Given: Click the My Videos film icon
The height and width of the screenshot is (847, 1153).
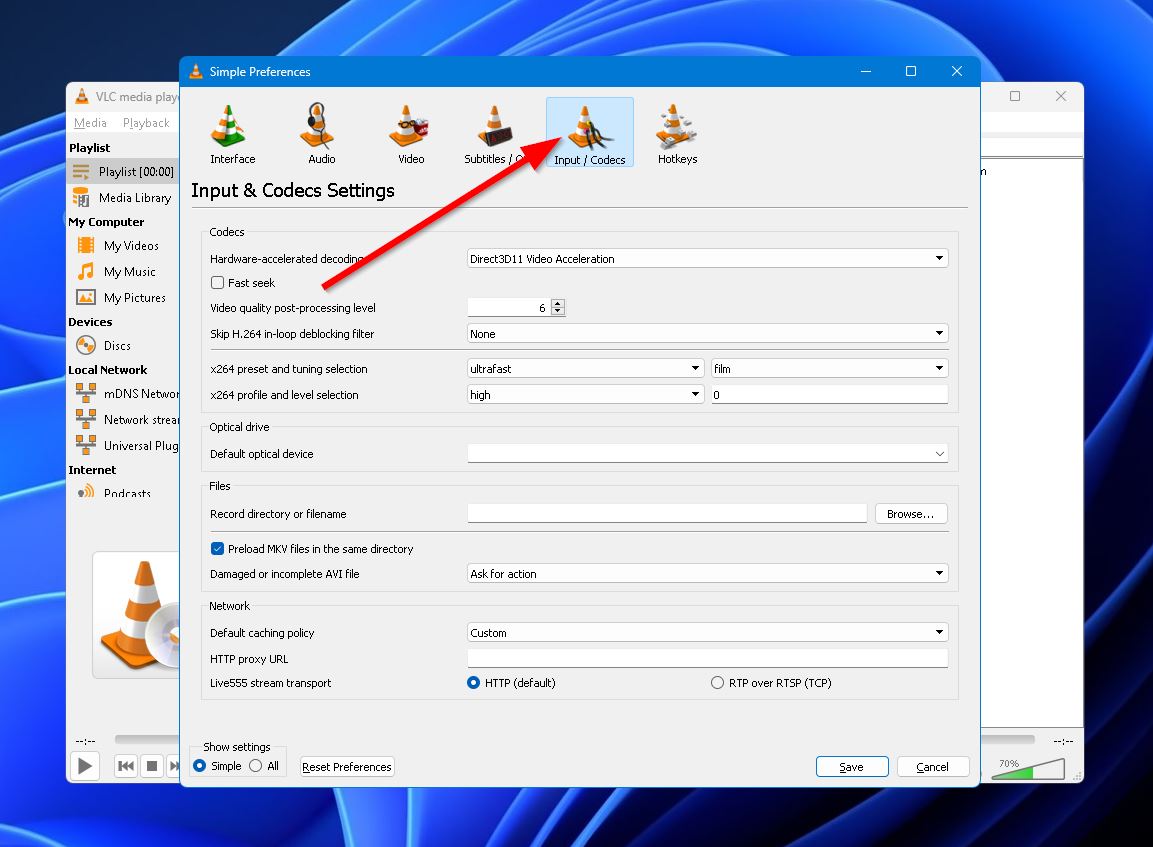Looking at the screenshot, I should pyautogui.click(x=86, y=245).
